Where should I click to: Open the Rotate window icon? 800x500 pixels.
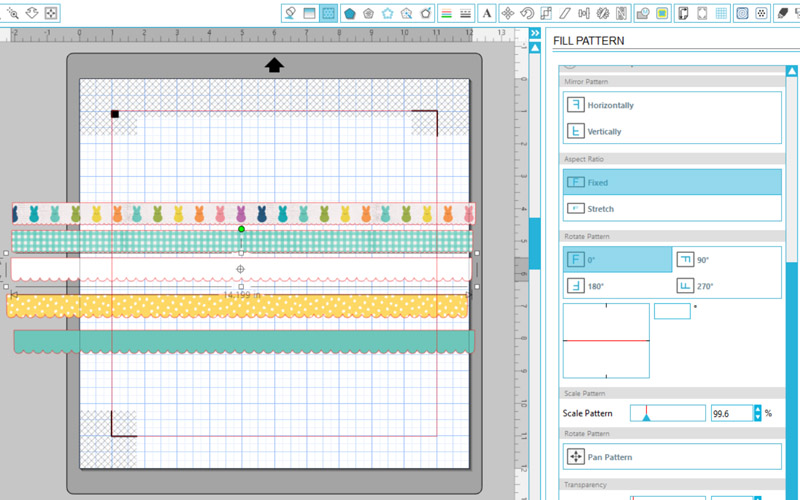point(527,13)
